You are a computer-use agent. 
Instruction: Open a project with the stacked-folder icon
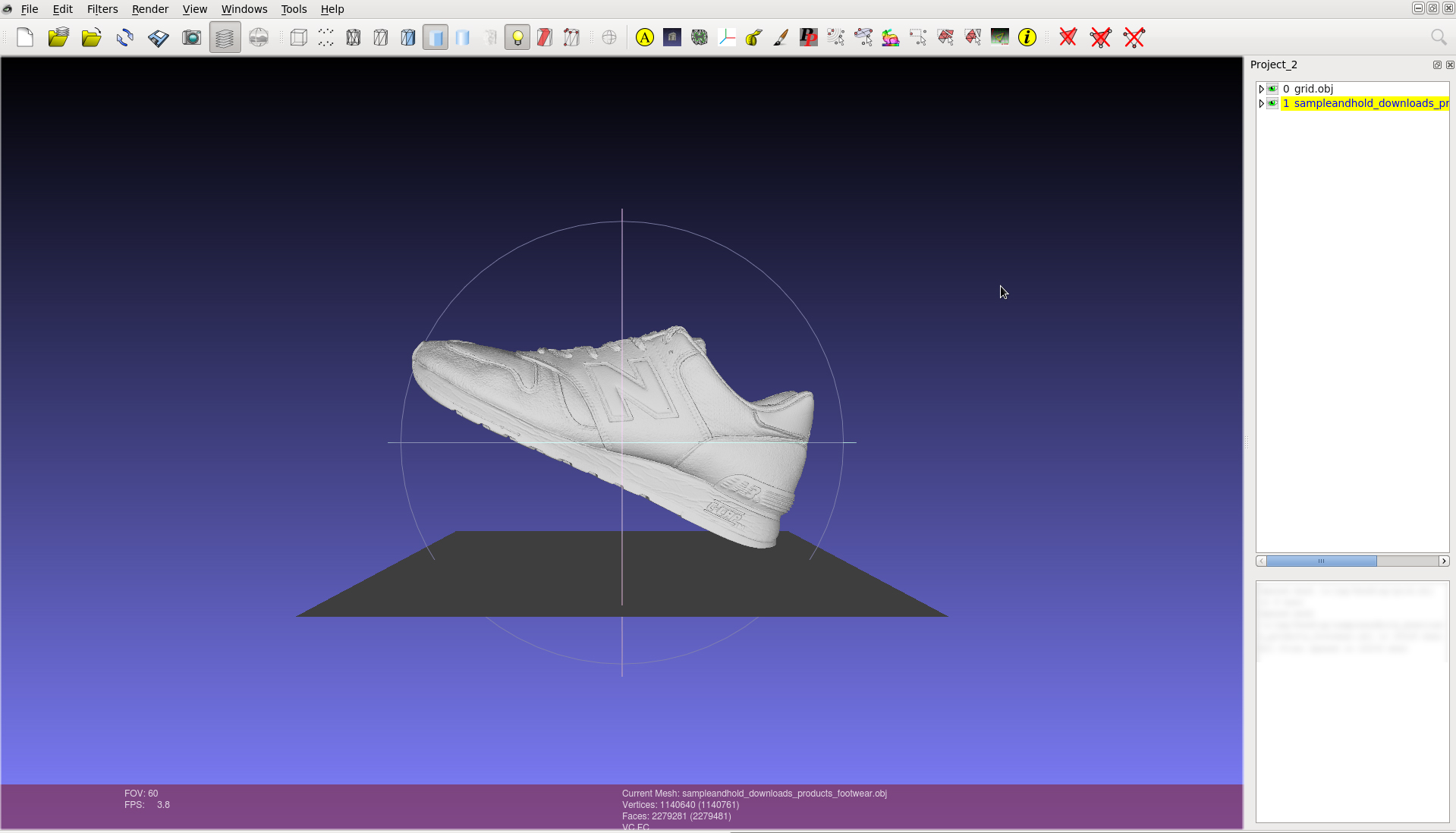click(x=58, y=37)
